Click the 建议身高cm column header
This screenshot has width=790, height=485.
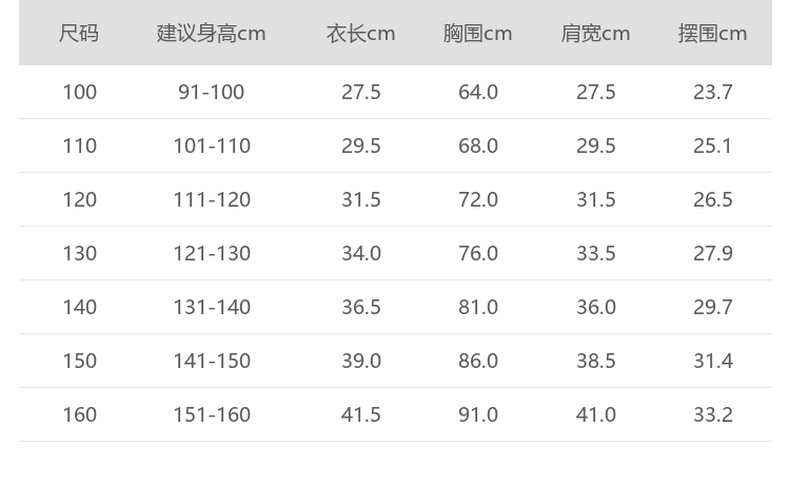(x=211, y=33)
